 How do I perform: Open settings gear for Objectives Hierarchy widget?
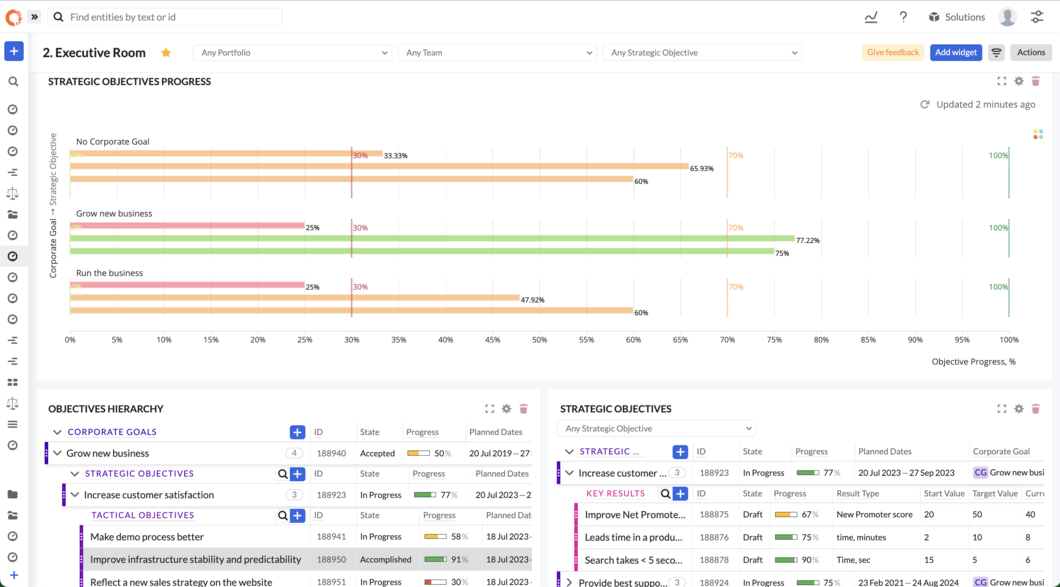click(x=506, y=409)
